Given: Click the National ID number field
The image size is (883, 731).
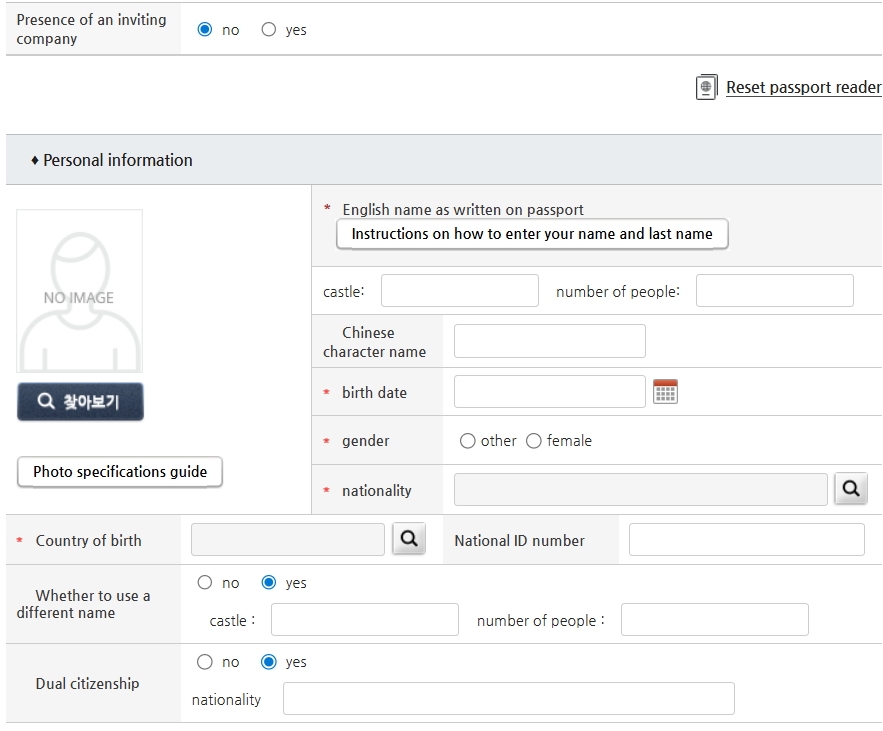Looking at the screenshot, I should (x=745, y=539).
